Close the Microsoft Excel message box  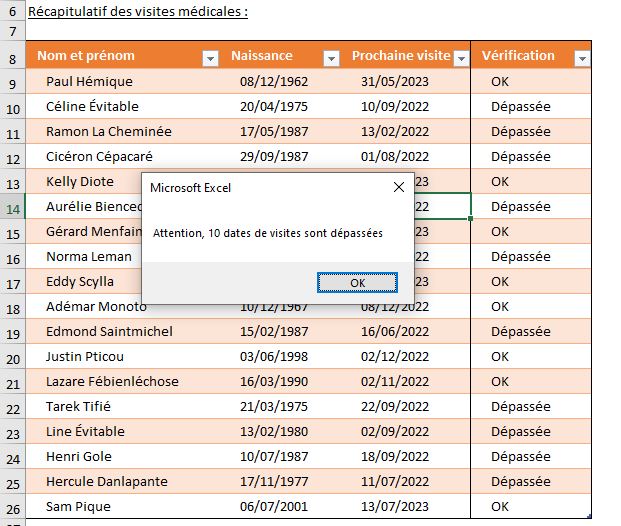399,187
